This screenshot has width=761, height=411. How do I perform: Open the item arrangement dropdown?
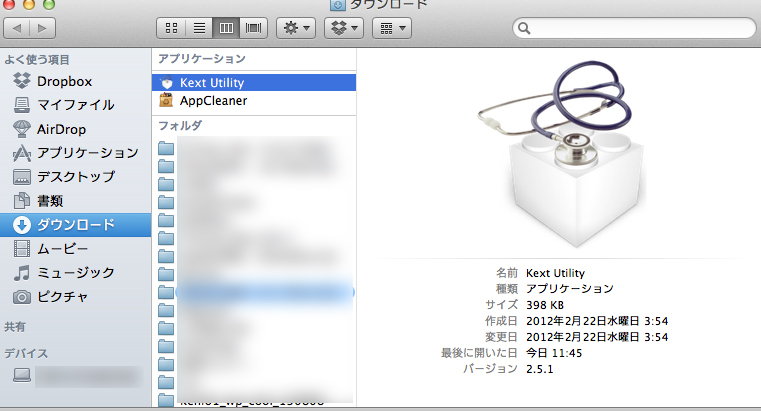[392, 28]
